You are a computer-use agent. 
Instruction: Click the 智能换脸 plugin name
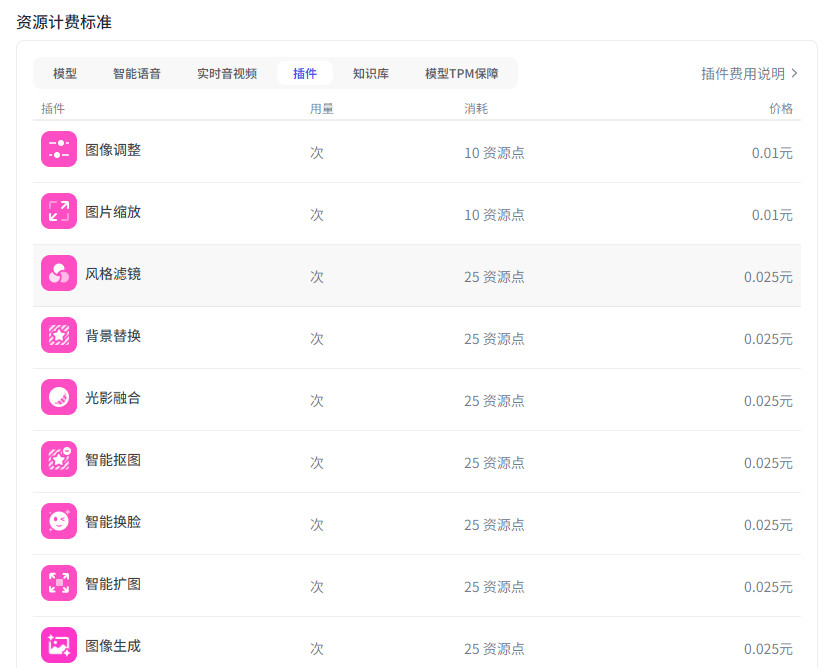click(113, 523)
